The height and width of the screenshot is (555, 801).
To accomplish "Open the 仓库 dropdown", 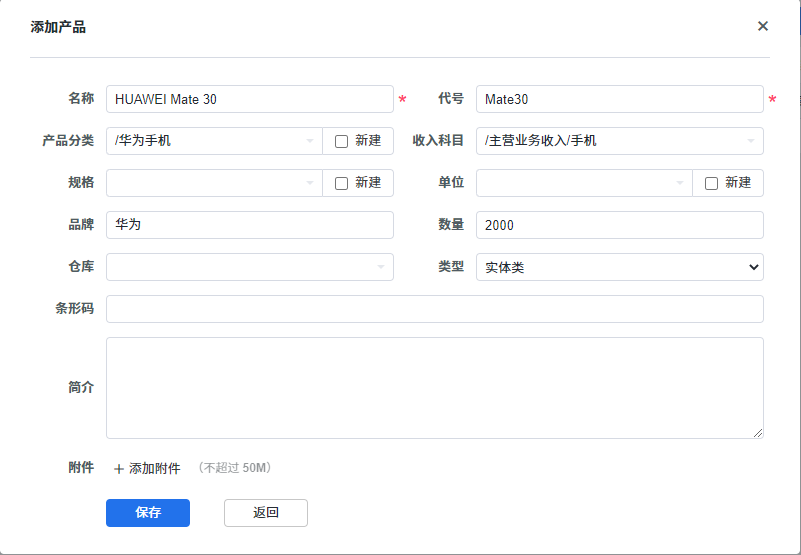I will click(250, 267).
